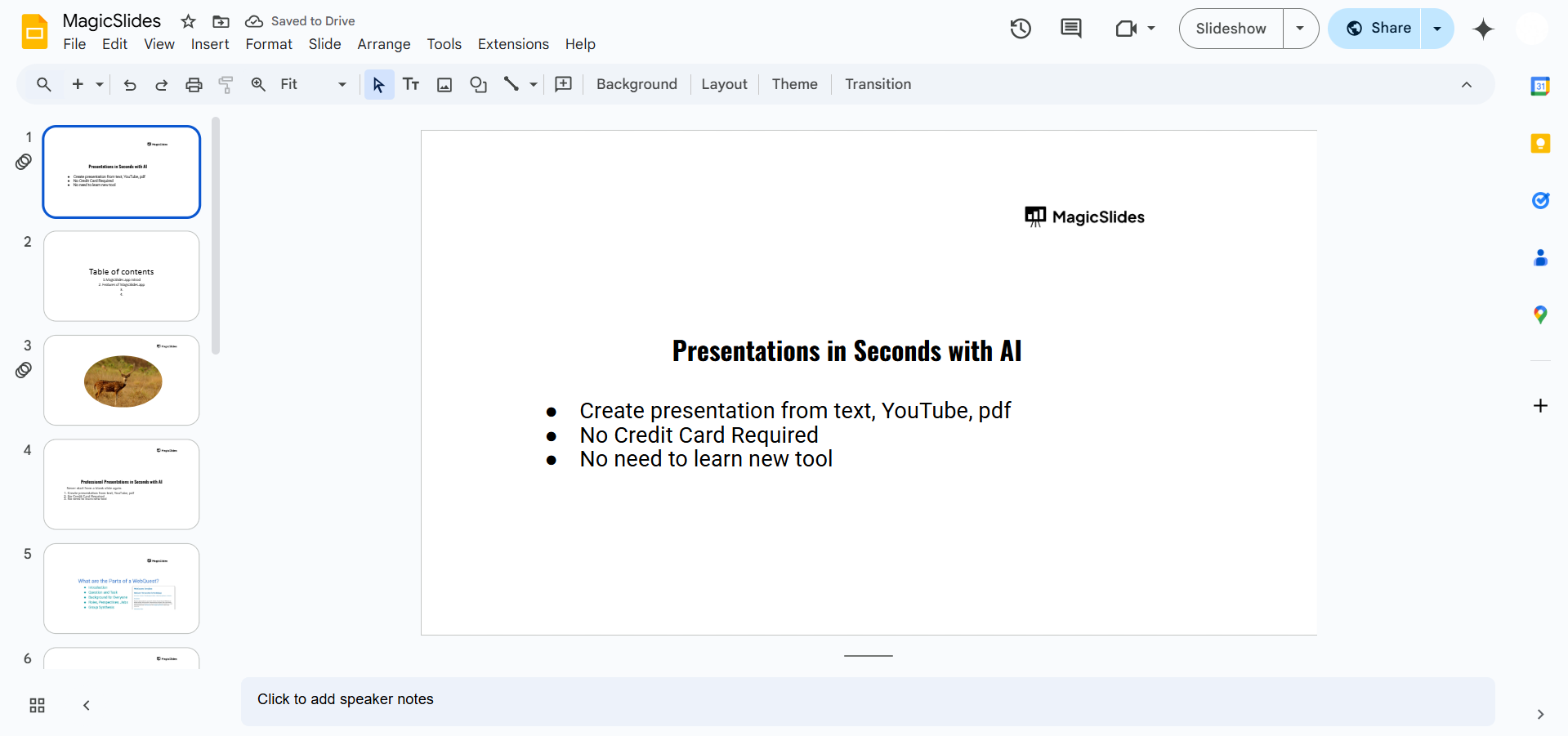Search the menus with magnifier icon
1568x736 pixels.
44,84
